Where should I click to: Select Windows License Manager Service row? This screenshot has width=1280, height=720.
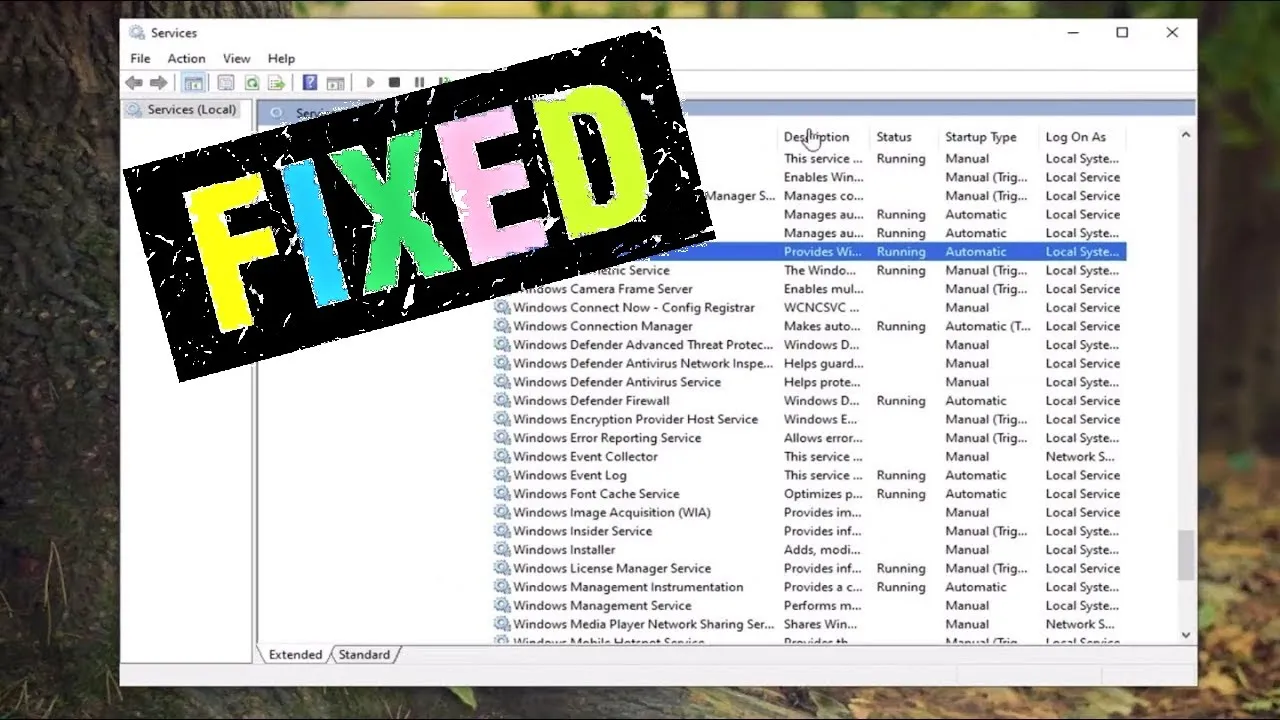(x=809, y=569)
